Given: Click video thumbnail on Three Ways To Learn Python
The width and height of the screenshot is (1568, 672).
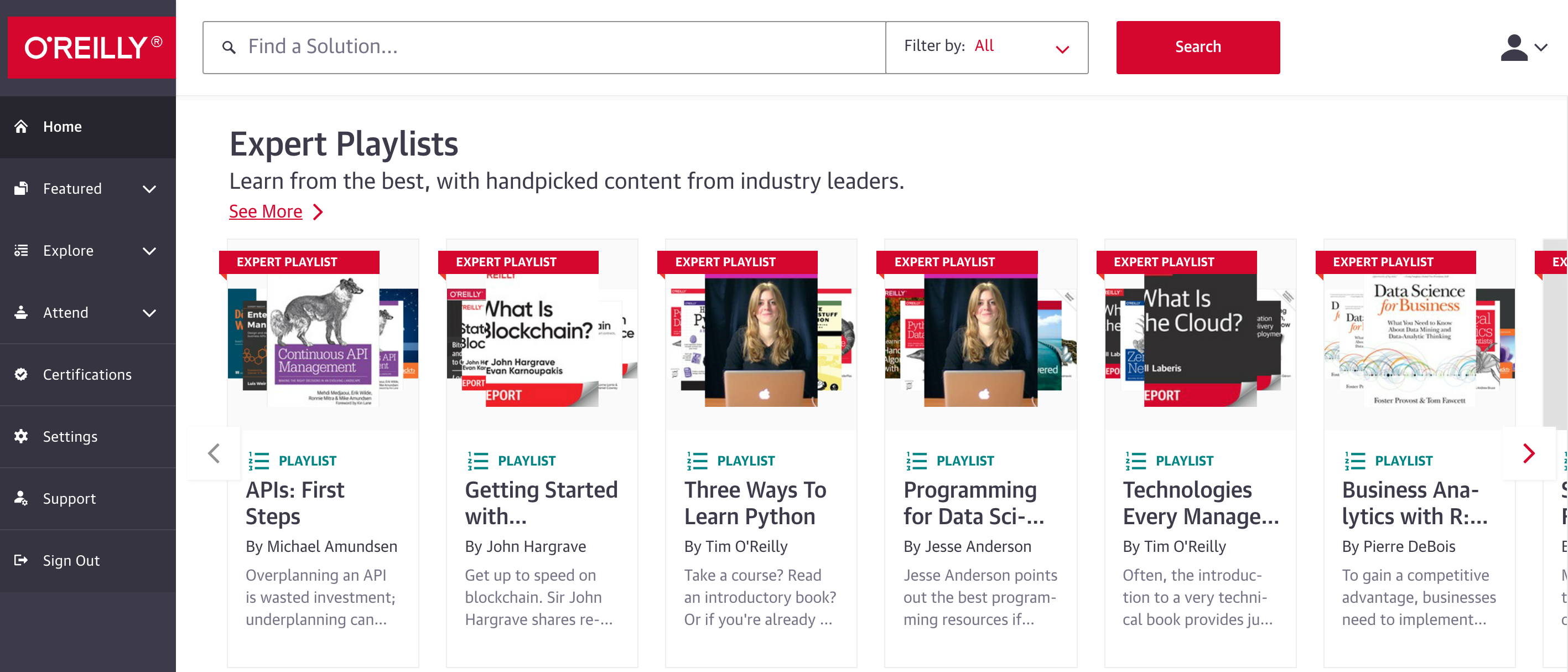Looking at the screenshot, I should pyautogui.click(x=761, y=341).
